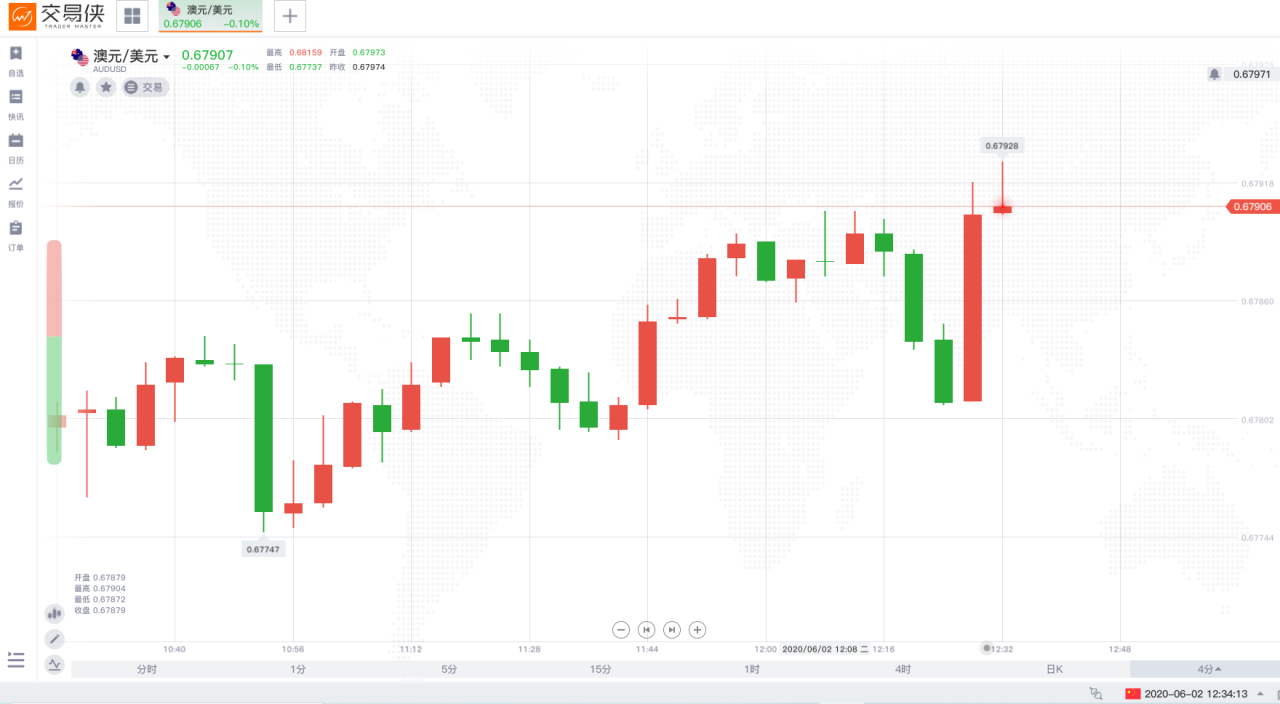The image size is (1280, 704).
Task: Open the indicator line tool icon
Action: tap(54, 663)
